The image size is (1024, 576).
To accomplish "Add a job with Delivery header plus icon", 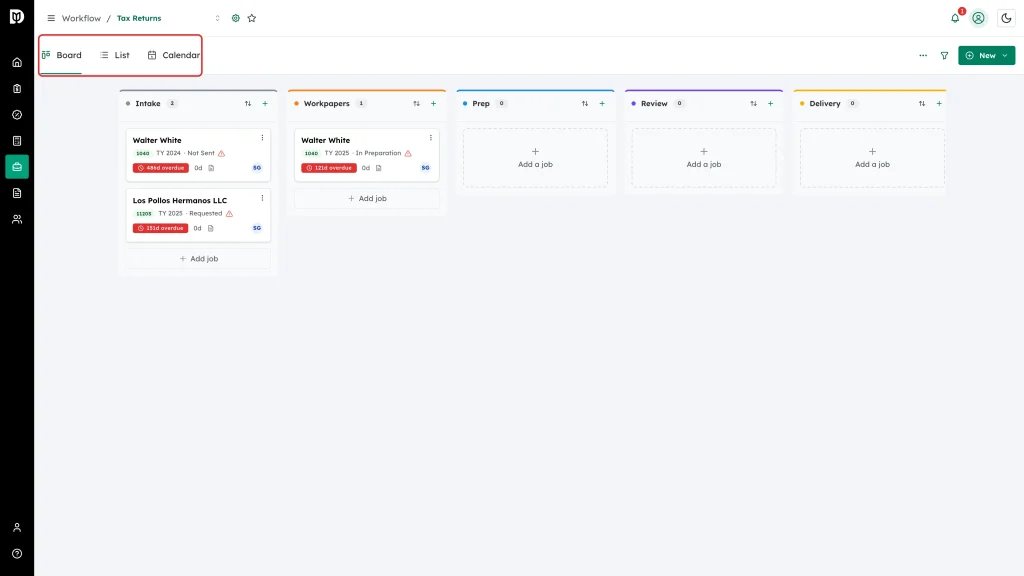I will tap(939, 103).
